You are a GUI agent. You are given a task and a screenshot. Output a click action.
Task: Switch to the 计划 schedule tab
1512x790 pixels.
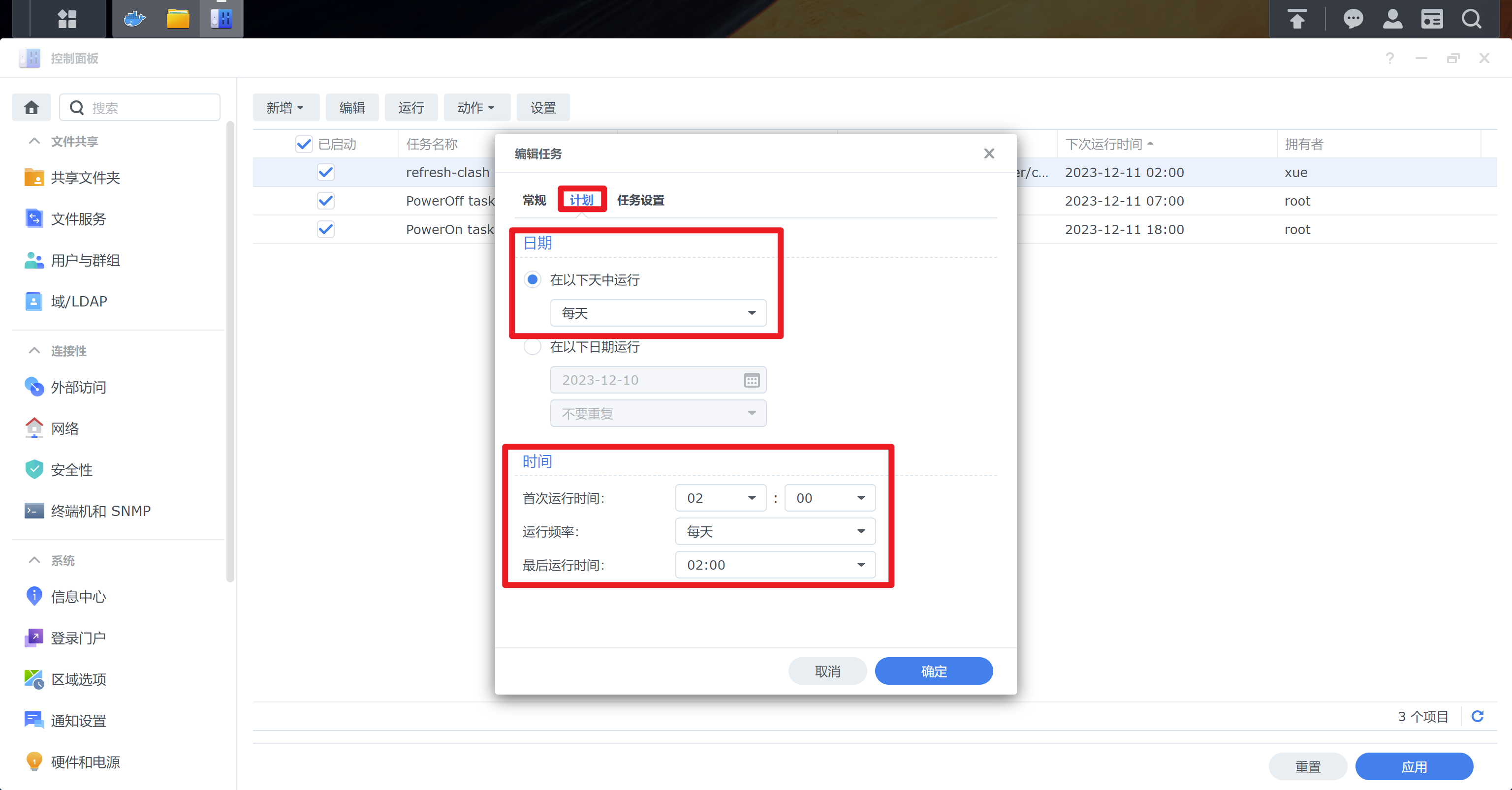(x=582, y=200)
